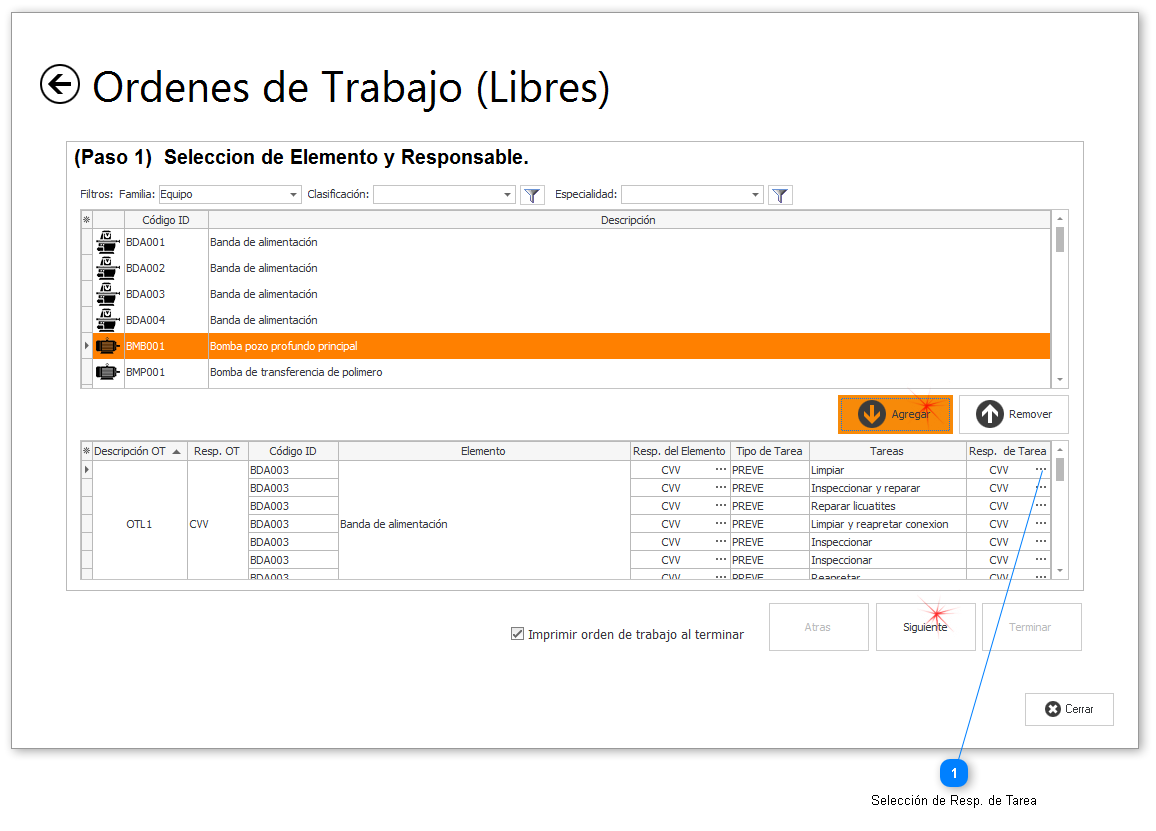Sort by Código ID column in upper grid
Screen dimensions: 1156x831
pyautogui.click(x=166, y=220)
